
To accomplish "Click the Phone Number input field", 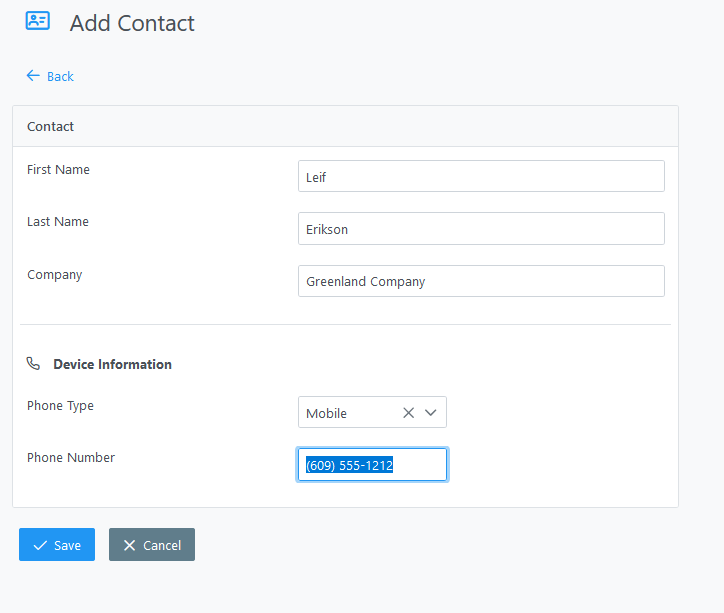I will pyautogui.click(x=372, y=465).
